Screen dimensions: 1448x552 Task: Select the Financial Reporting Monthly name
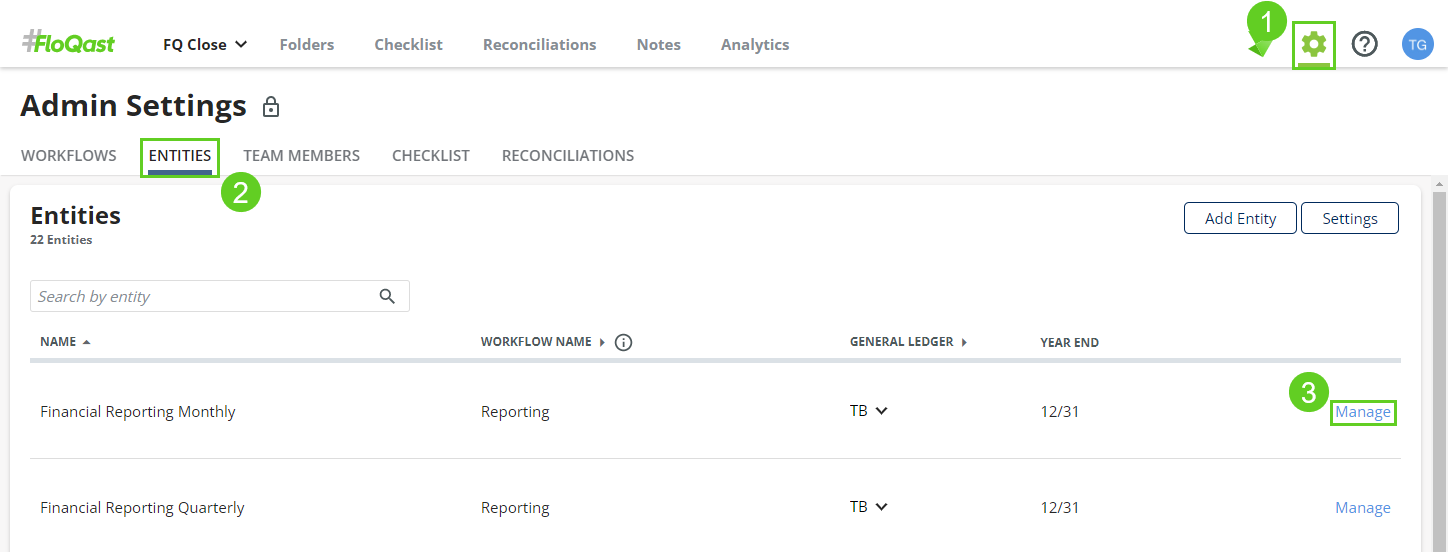138,412
